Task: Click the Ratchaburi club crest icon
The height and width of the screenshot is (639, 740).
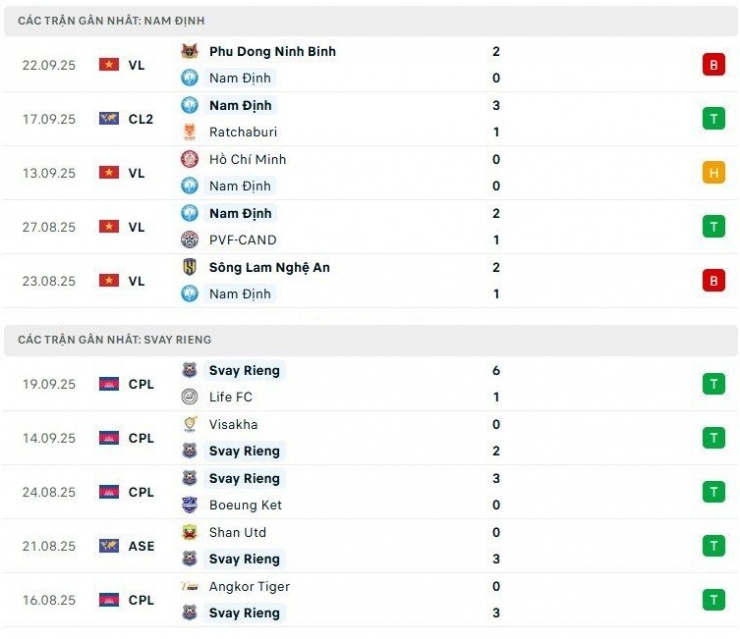Action: [189, 132]
